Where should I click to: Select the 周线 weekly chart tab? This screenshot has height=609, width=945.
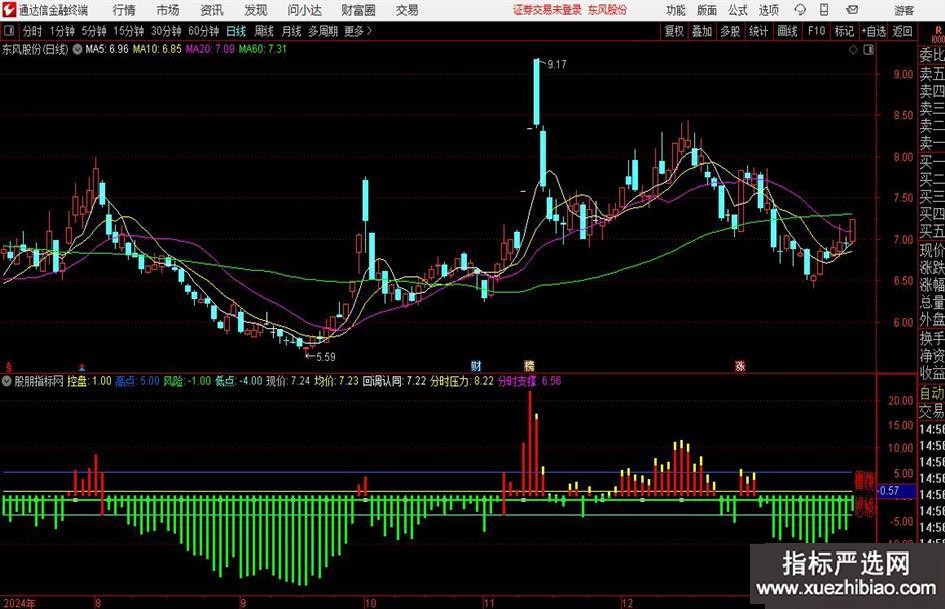pyautogui.click(x=263, y=31)
